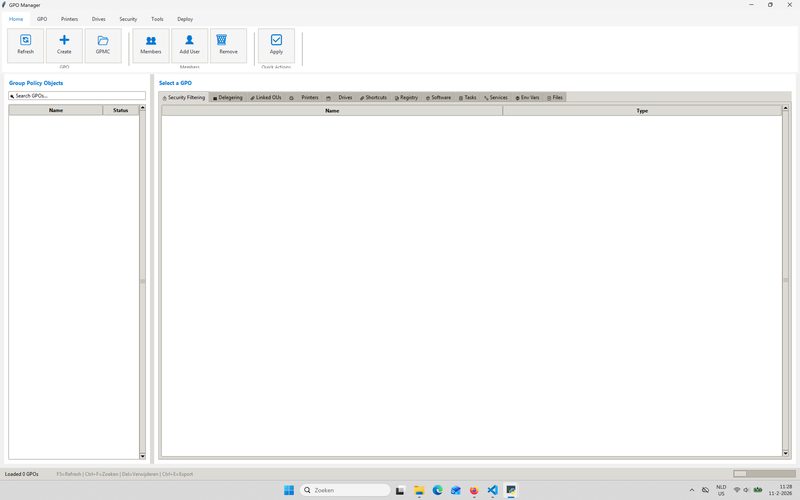The width and height of the screenshot is (800, 500).
Task: Switch to the Home ribbon tab
Action: pyautogui.click(x=16, y=19)
